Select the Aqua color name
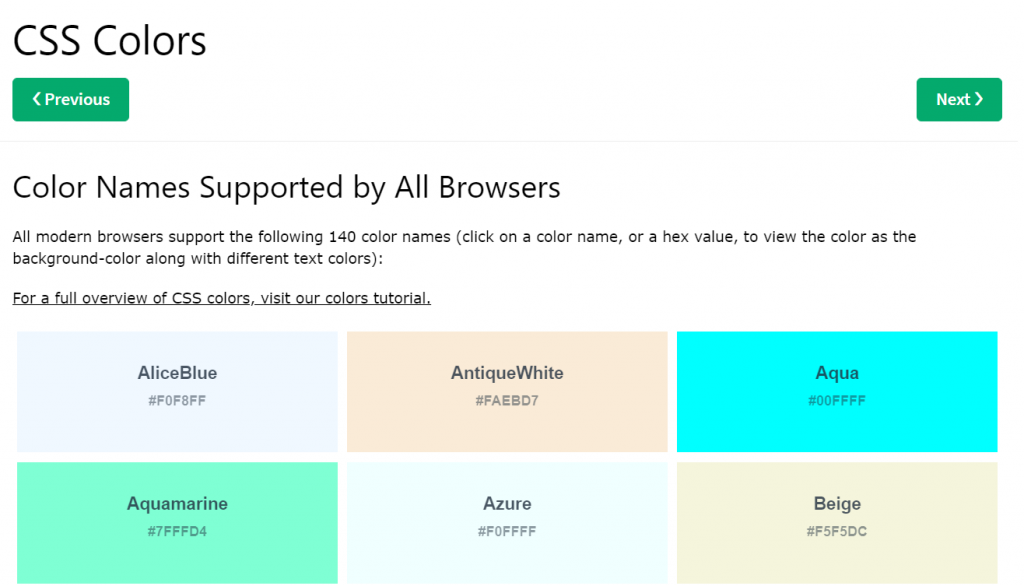This screenshot has height=586, width=1024. coord(837,373)
